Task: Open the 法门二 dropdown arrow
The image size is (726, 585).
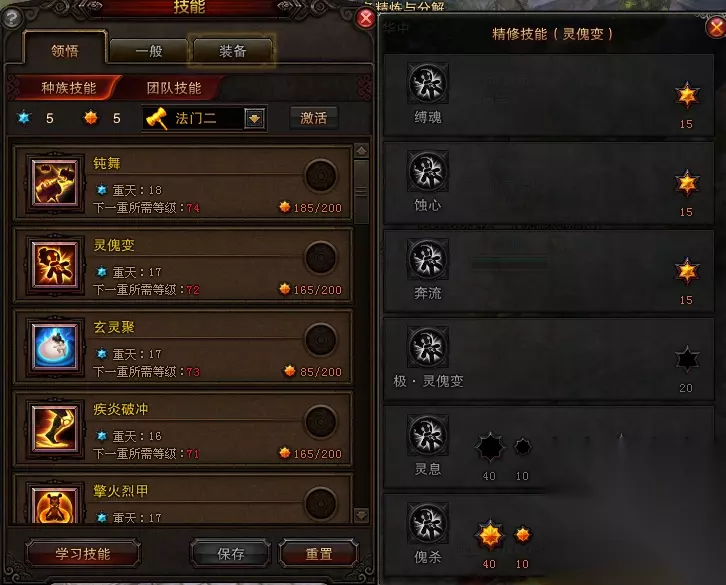Action: pyautogui.click(x=254, y=119)
